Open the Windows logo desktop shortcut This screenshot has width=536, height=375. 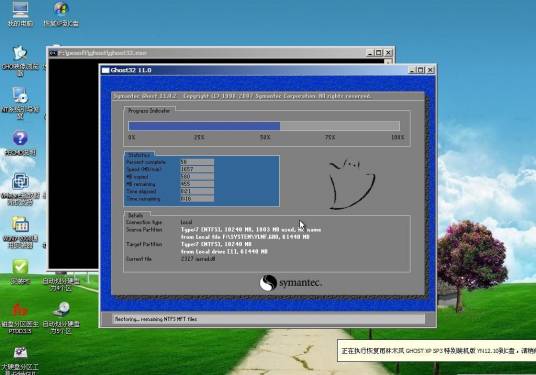tap(61, 14)
